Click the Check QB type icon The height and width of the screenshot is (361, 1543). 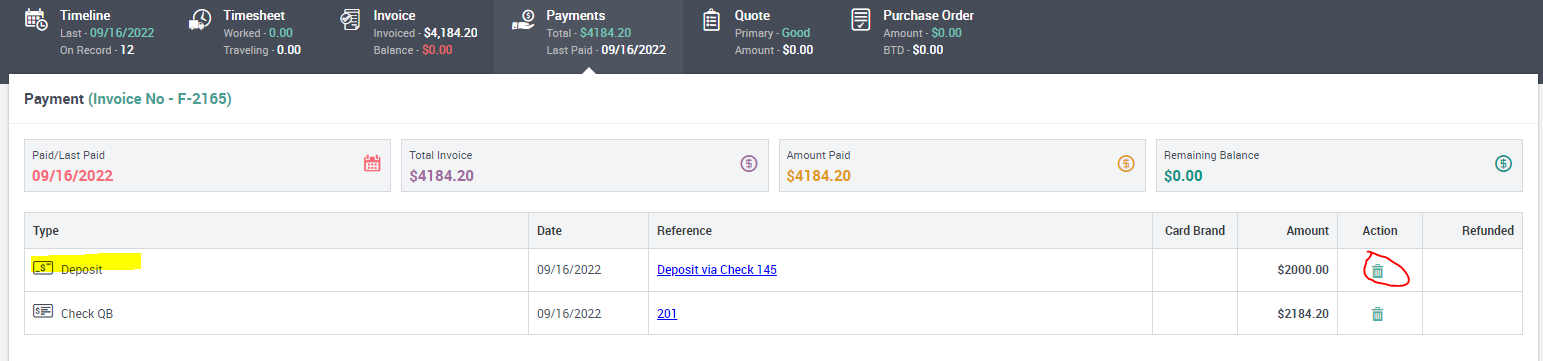[x=43, y=312]
